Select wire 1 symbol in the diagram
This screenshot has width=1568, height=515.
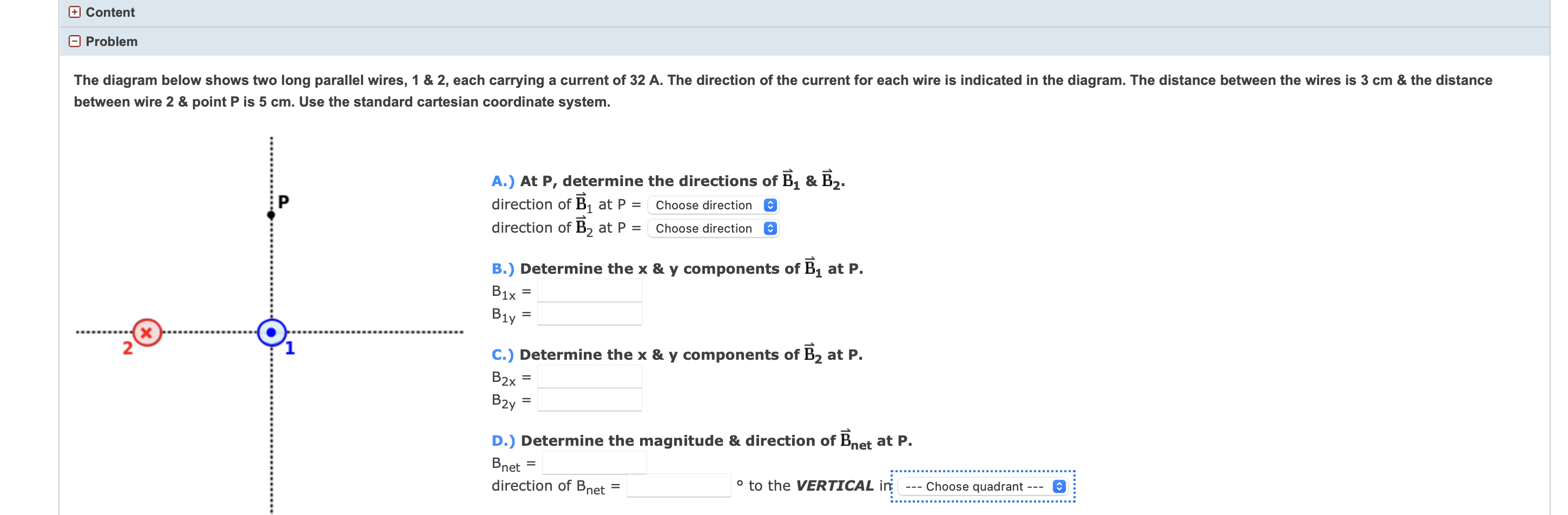click(272, 332)
